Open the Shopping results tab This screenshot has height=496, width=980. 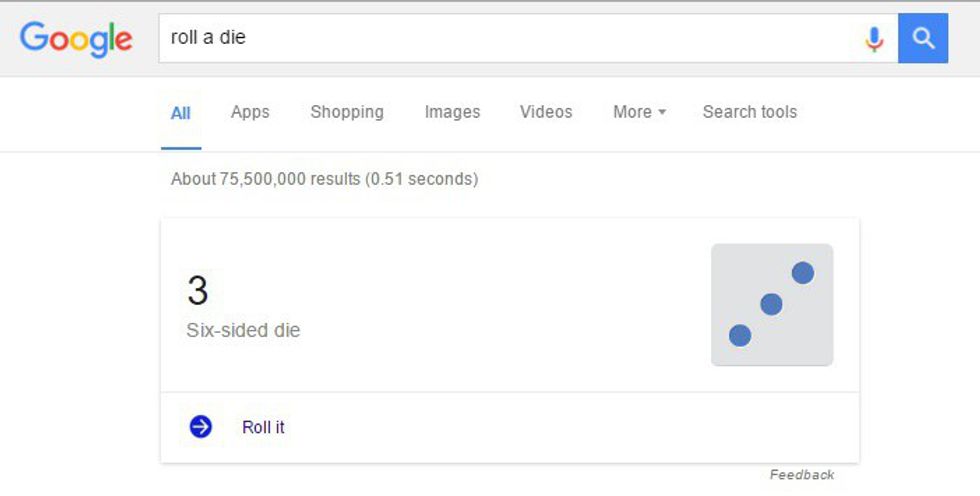[x=347, y=112]
